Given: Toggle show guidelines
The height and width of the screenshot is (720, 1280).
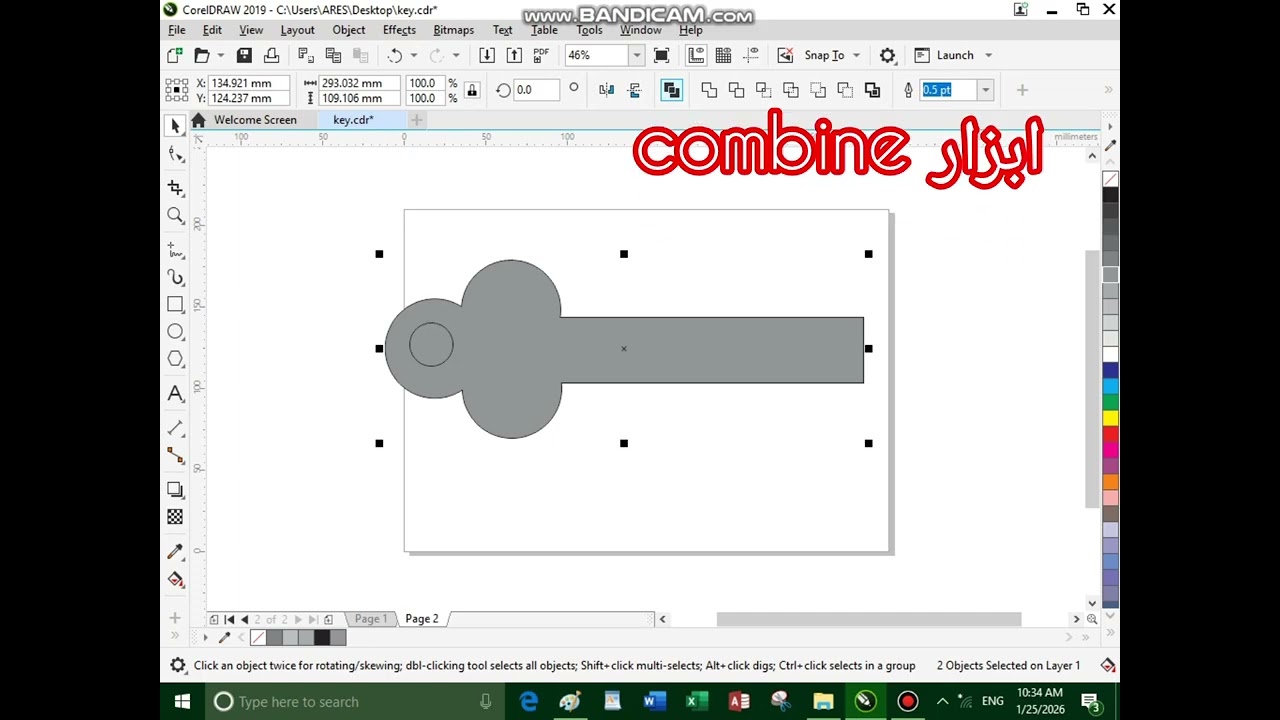Looking at the screenshot, I should point(750,56).
